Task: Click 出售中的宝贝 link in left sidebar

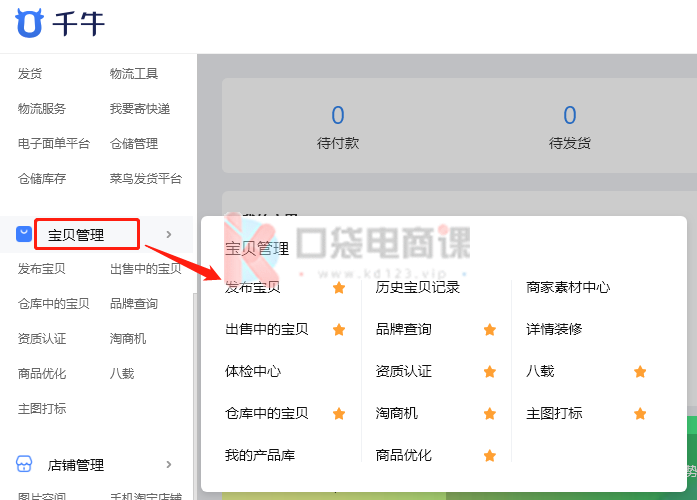Action: [x=146, y=269]
